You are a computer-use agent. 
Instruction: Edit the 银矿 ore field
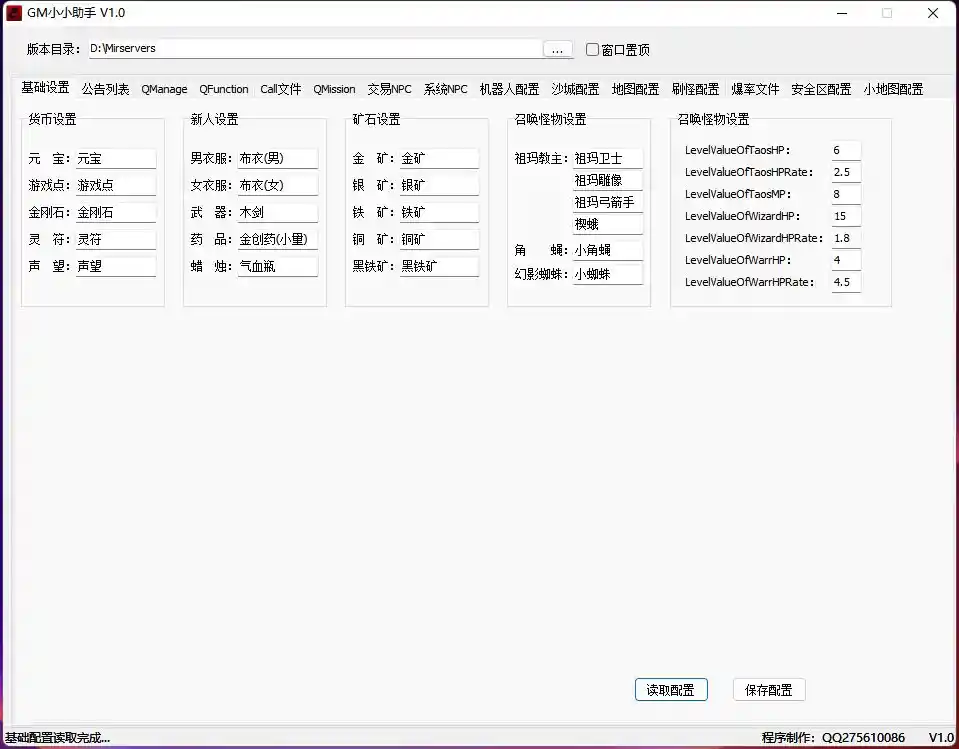click(x=439, y=185)
